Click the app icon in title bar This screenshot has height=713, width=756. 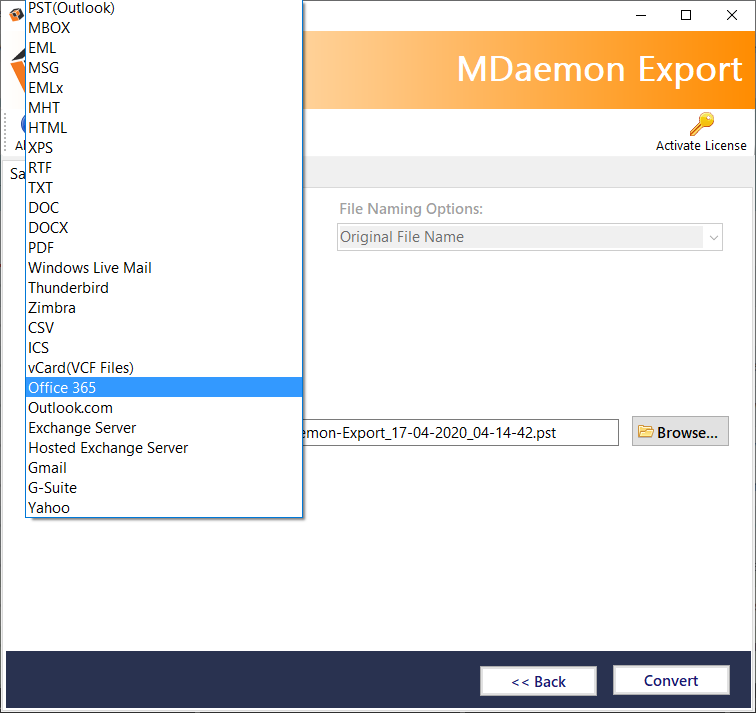(15, 14)
